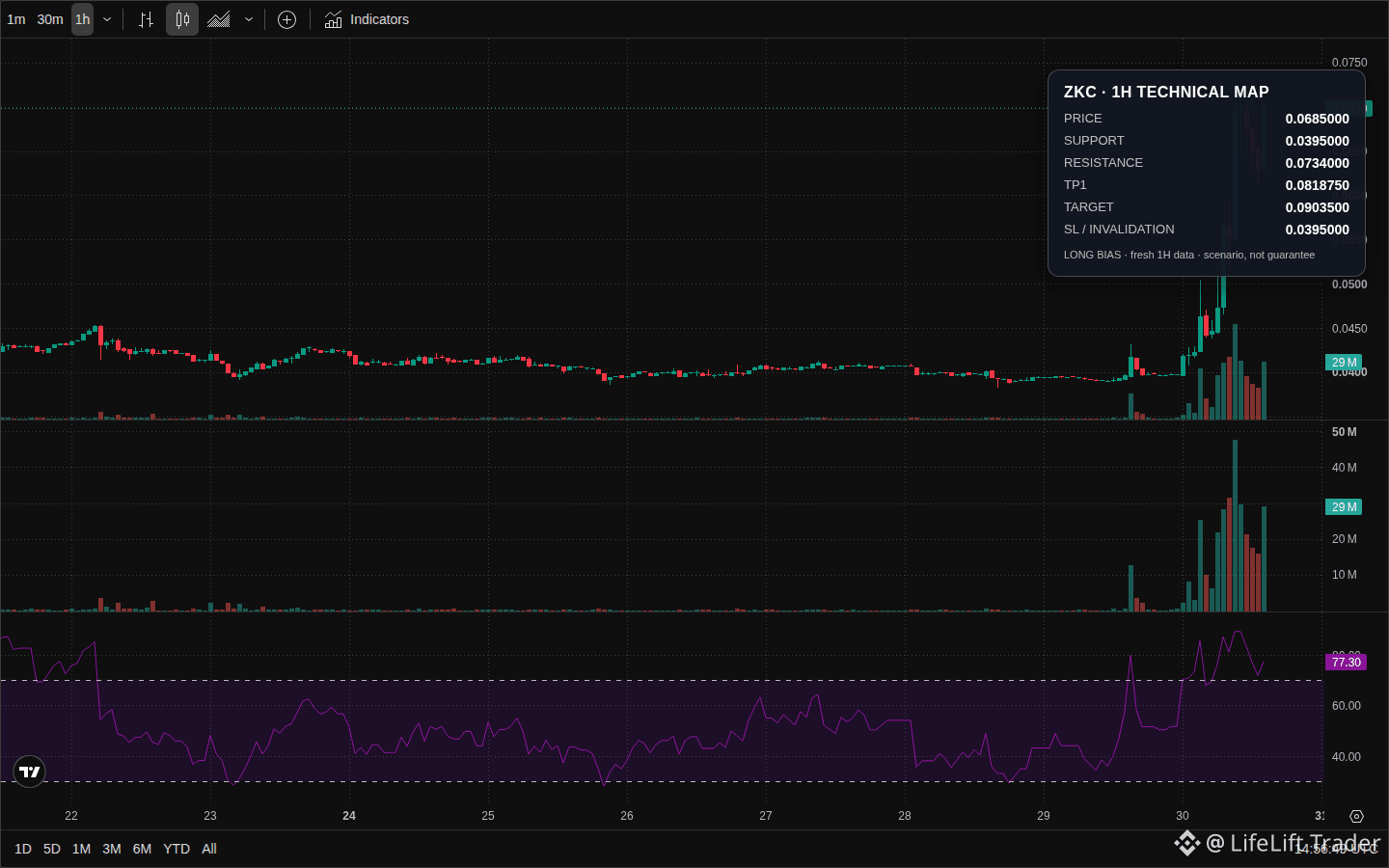Screen dimensions: 1389x868
Task: Select the Area chart style icon
Action: click(219, 19)
